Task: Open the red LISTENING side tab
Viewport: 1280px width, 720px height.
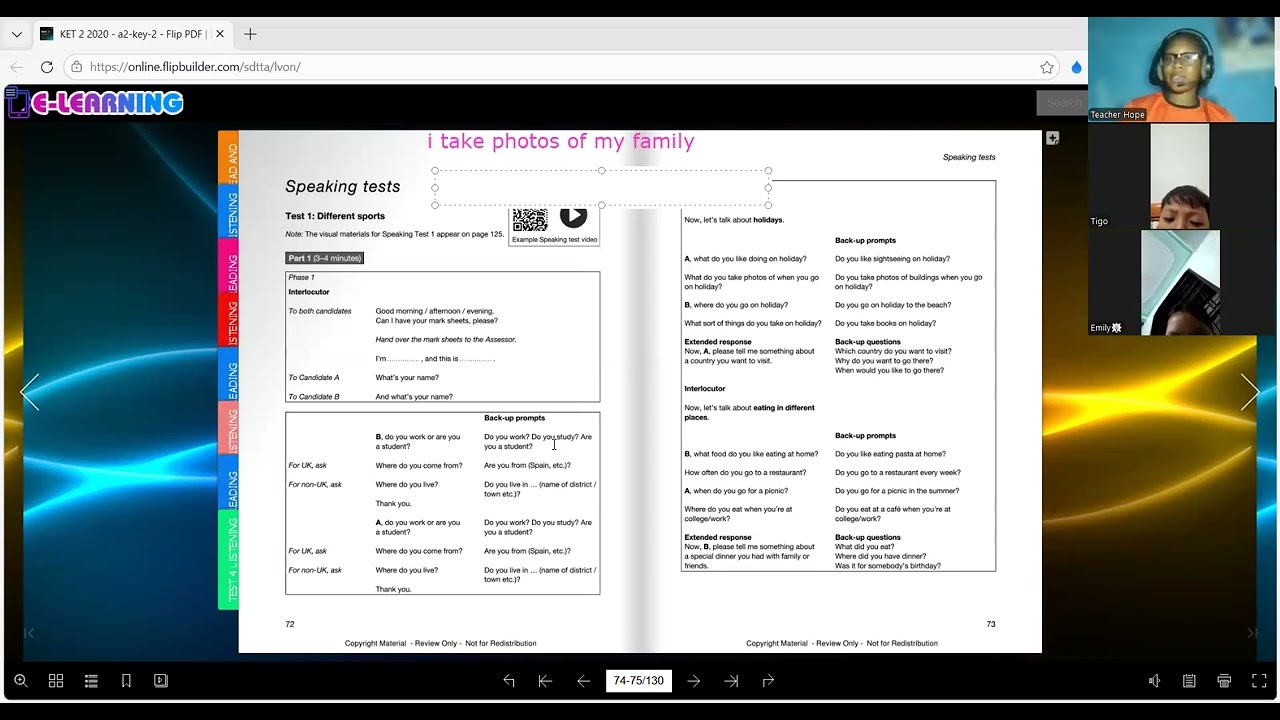Action: pos(229,321)
